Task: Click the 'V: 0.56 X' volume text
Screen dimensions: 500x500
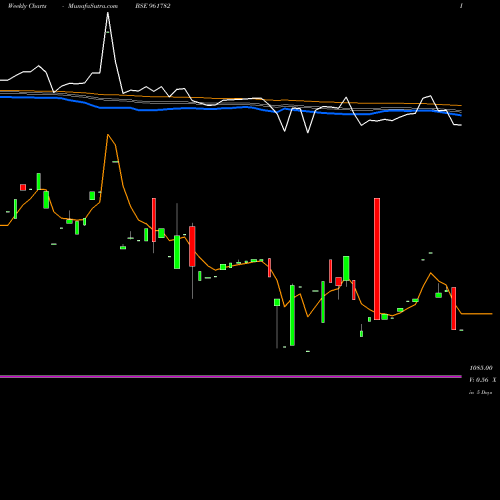Action: 482,380
